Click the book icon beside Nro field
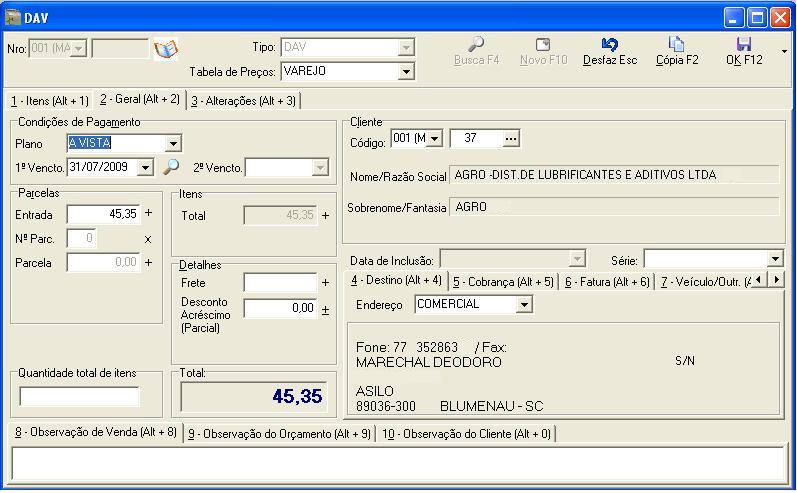This screenshot has width=797, height=493. (x=165, y=49)
